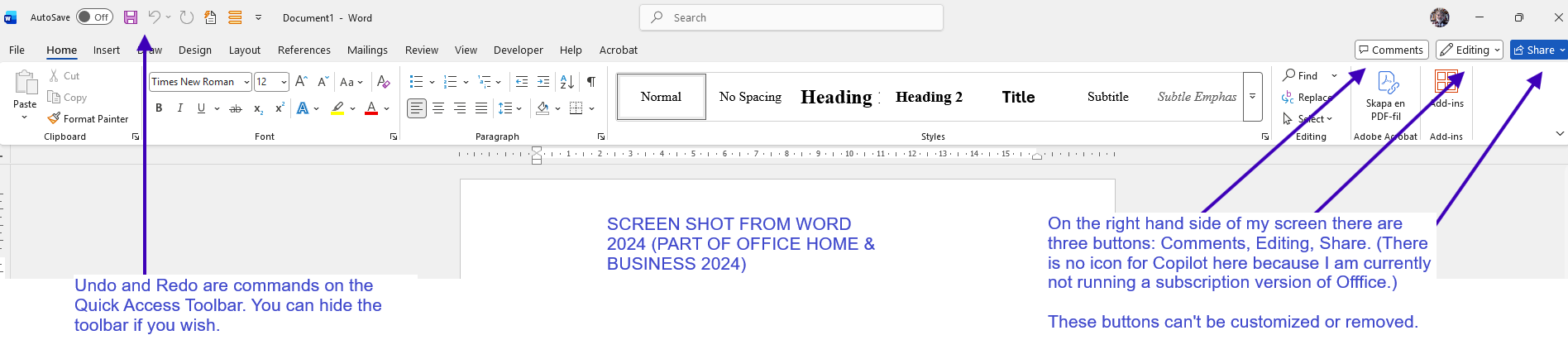Toggle Superscript formatting
Viewport: 1568px width, 340px height.
click(280, 108)
